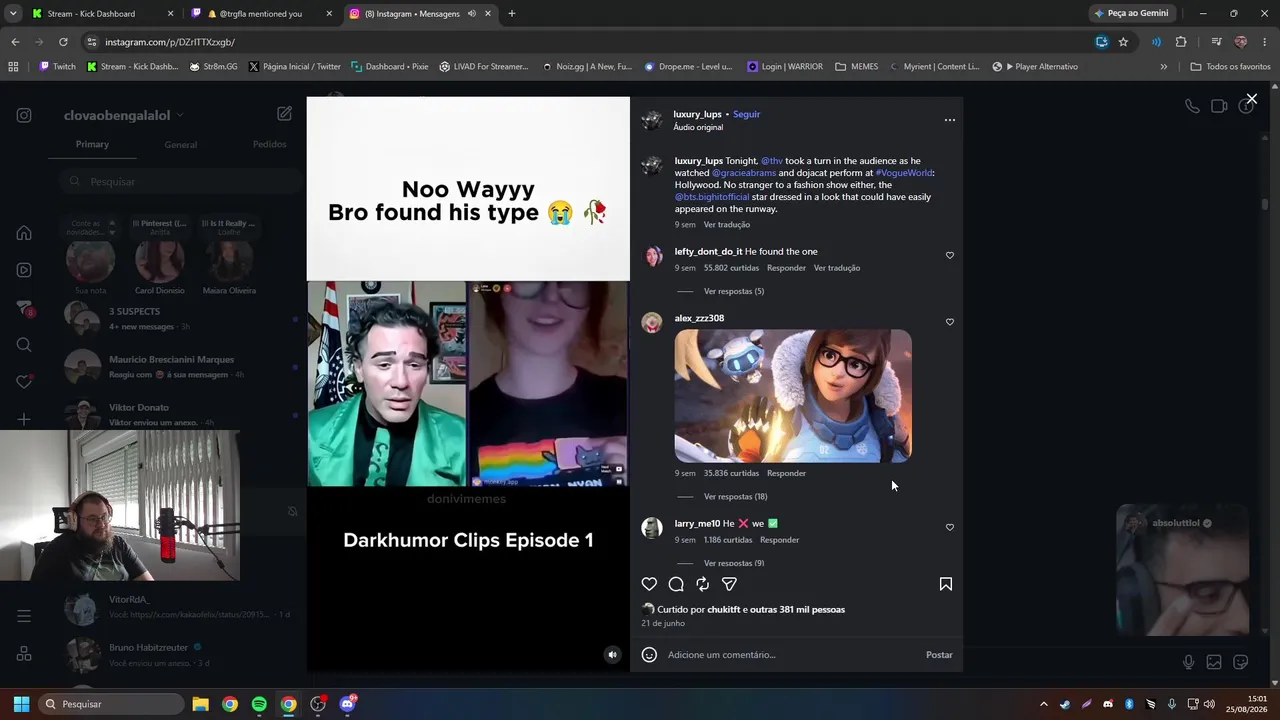Expand Ver respostas (9) replies
Viewport: 1280px width, 720px height.
(734, 563)
